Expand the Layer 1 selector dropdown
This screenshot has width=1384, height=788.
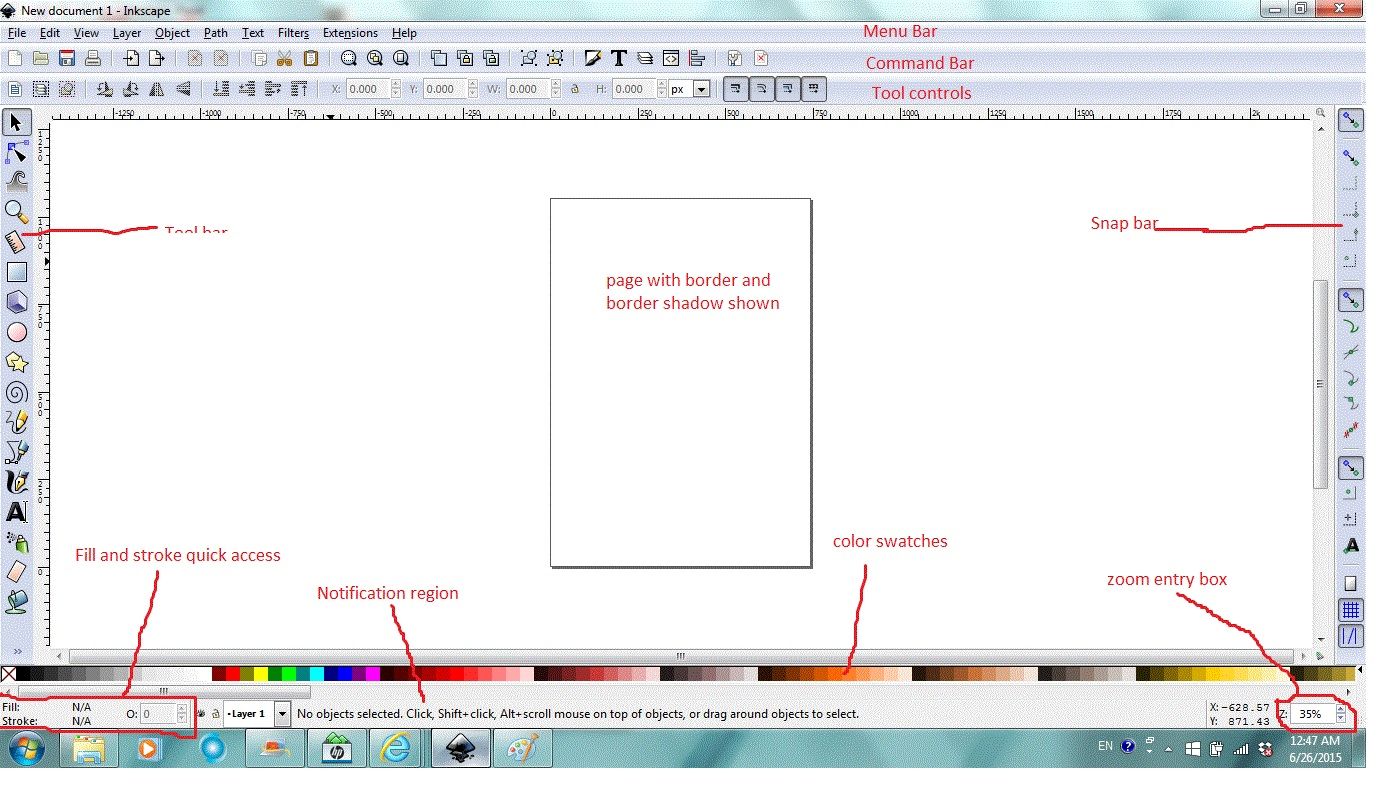tap(281, 713)
